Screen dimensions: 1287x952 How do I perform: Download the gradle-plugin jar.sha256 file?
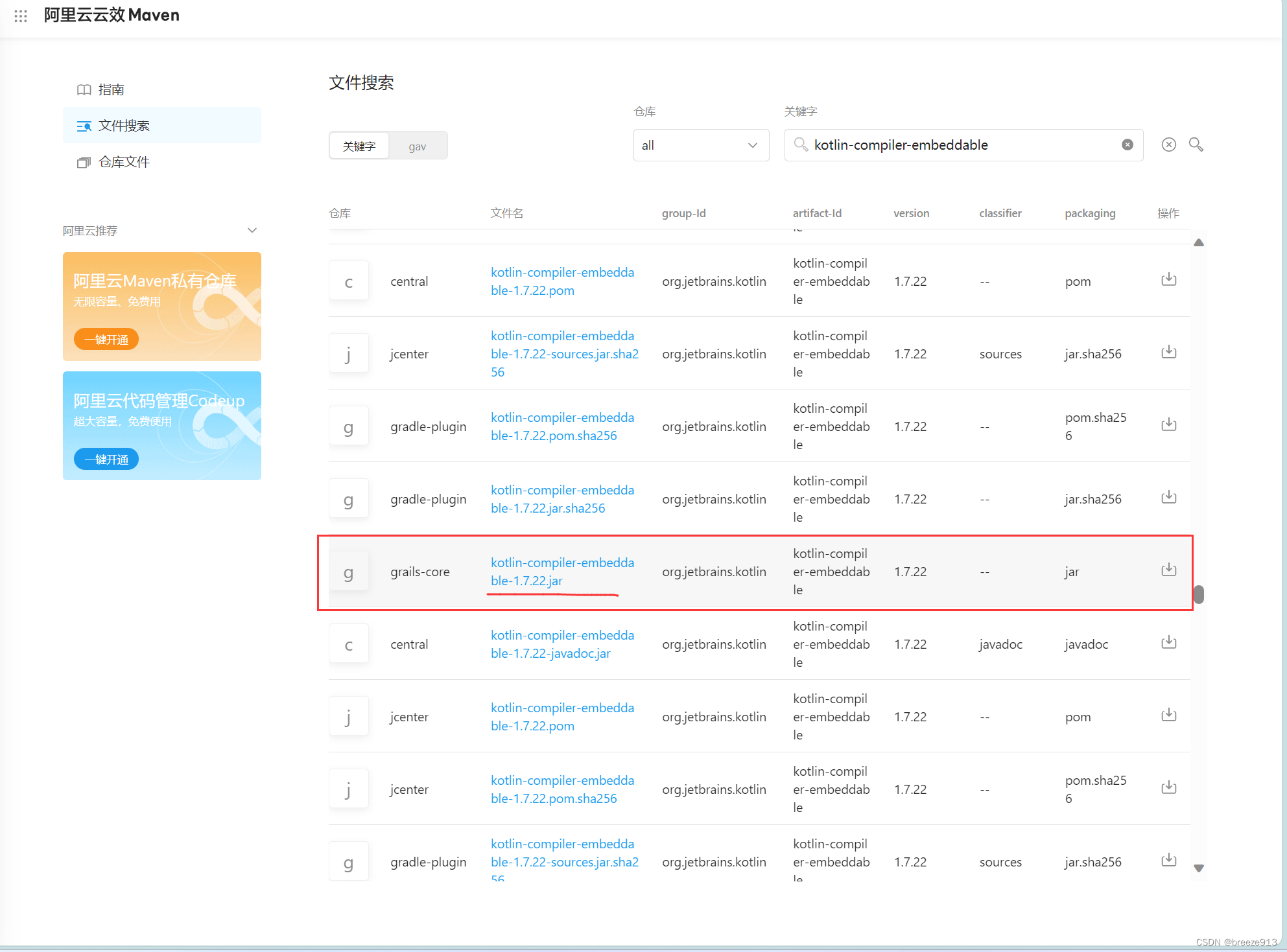pyautogui.click(x=1168, y=498)
